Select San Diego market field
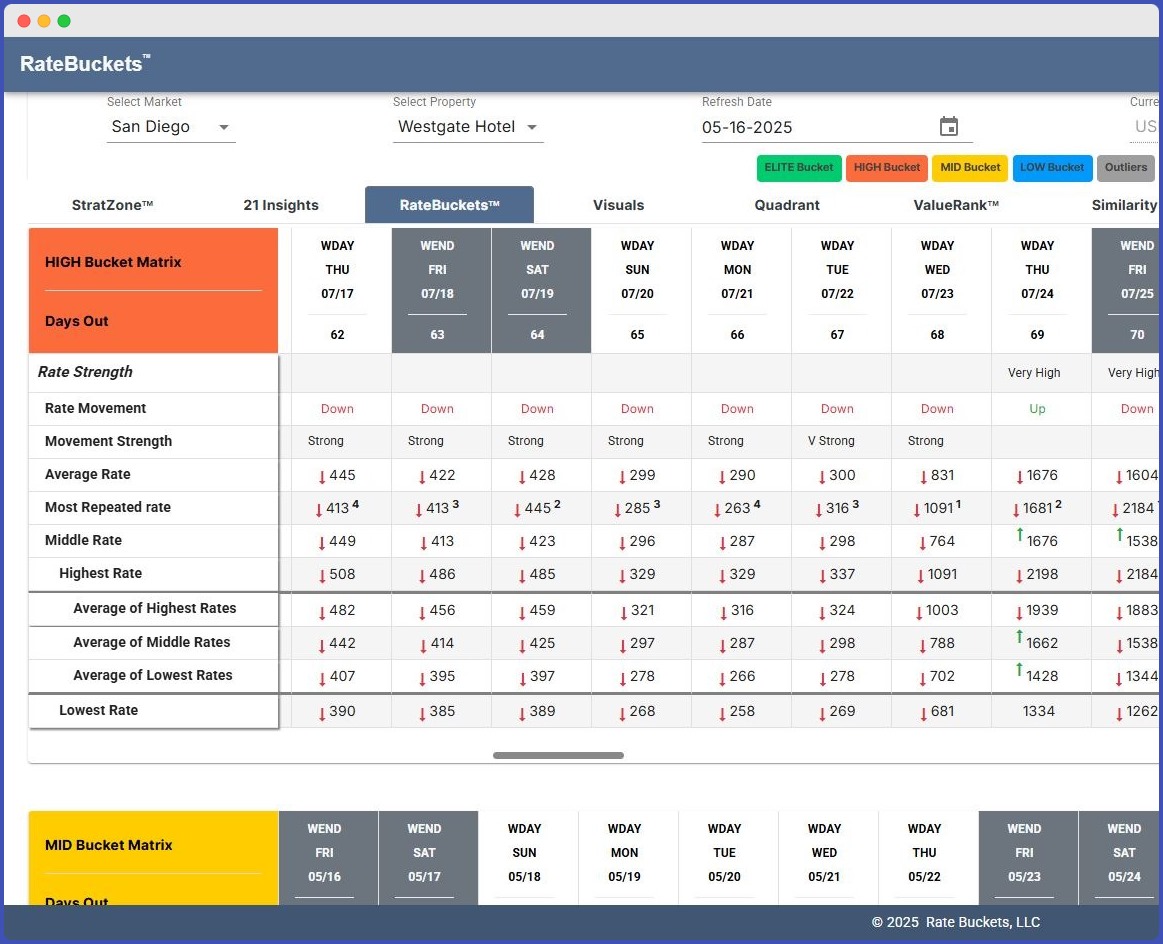The image size is (1163, 944). pos(171,127)
